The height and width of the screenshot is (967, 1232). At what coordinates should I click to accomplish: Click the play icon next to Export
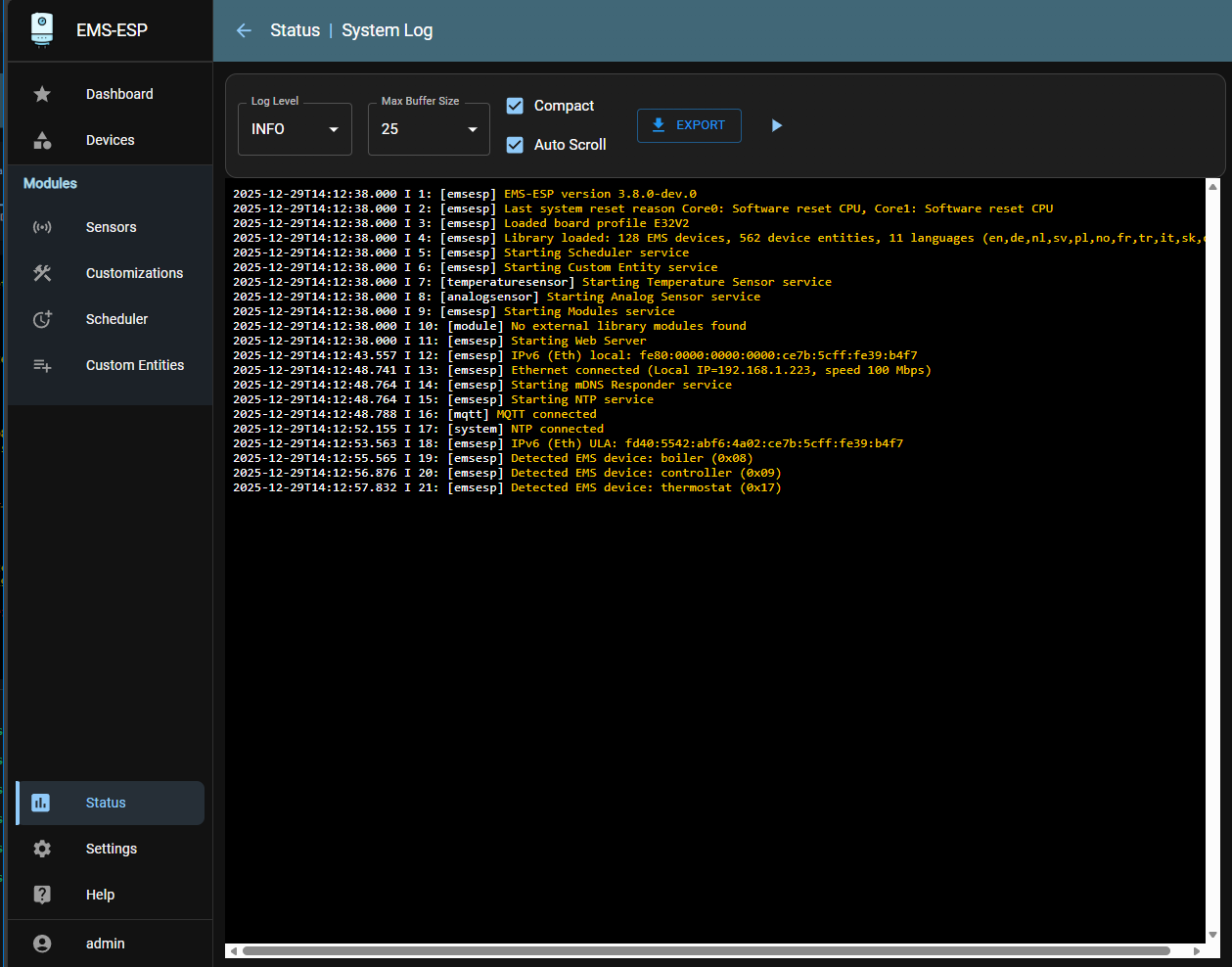click(x=776, y=125)
